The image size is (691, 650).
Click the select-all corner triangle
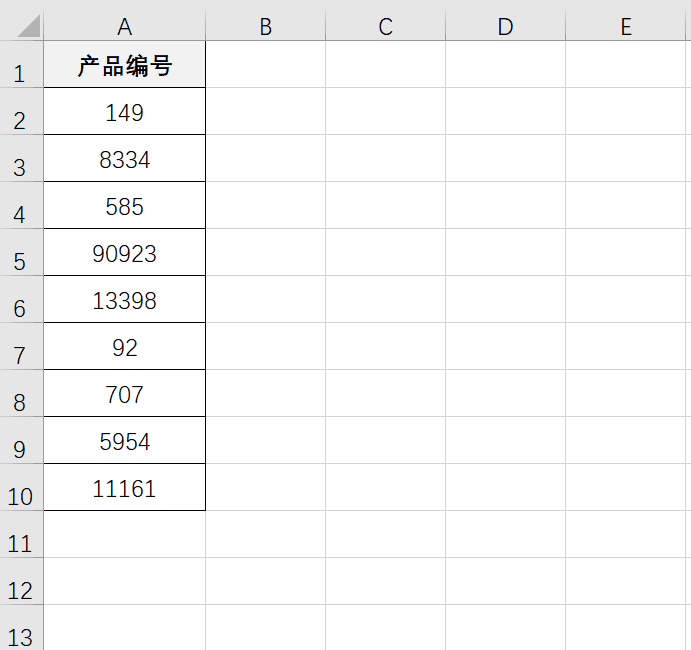[x=29, y=26]
